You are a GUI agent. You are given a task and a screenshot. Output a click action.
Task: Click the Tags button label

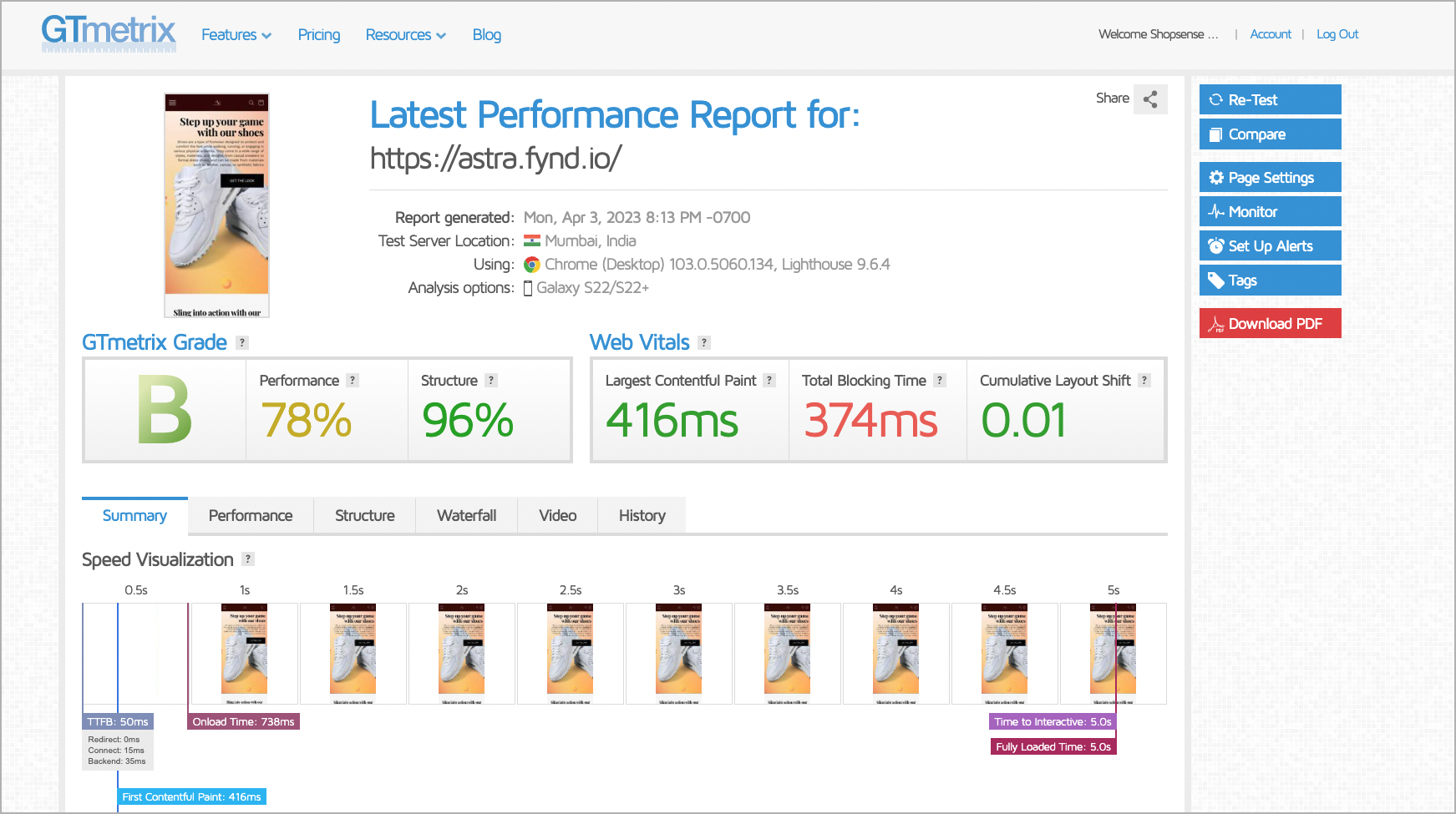[1243, 281]
